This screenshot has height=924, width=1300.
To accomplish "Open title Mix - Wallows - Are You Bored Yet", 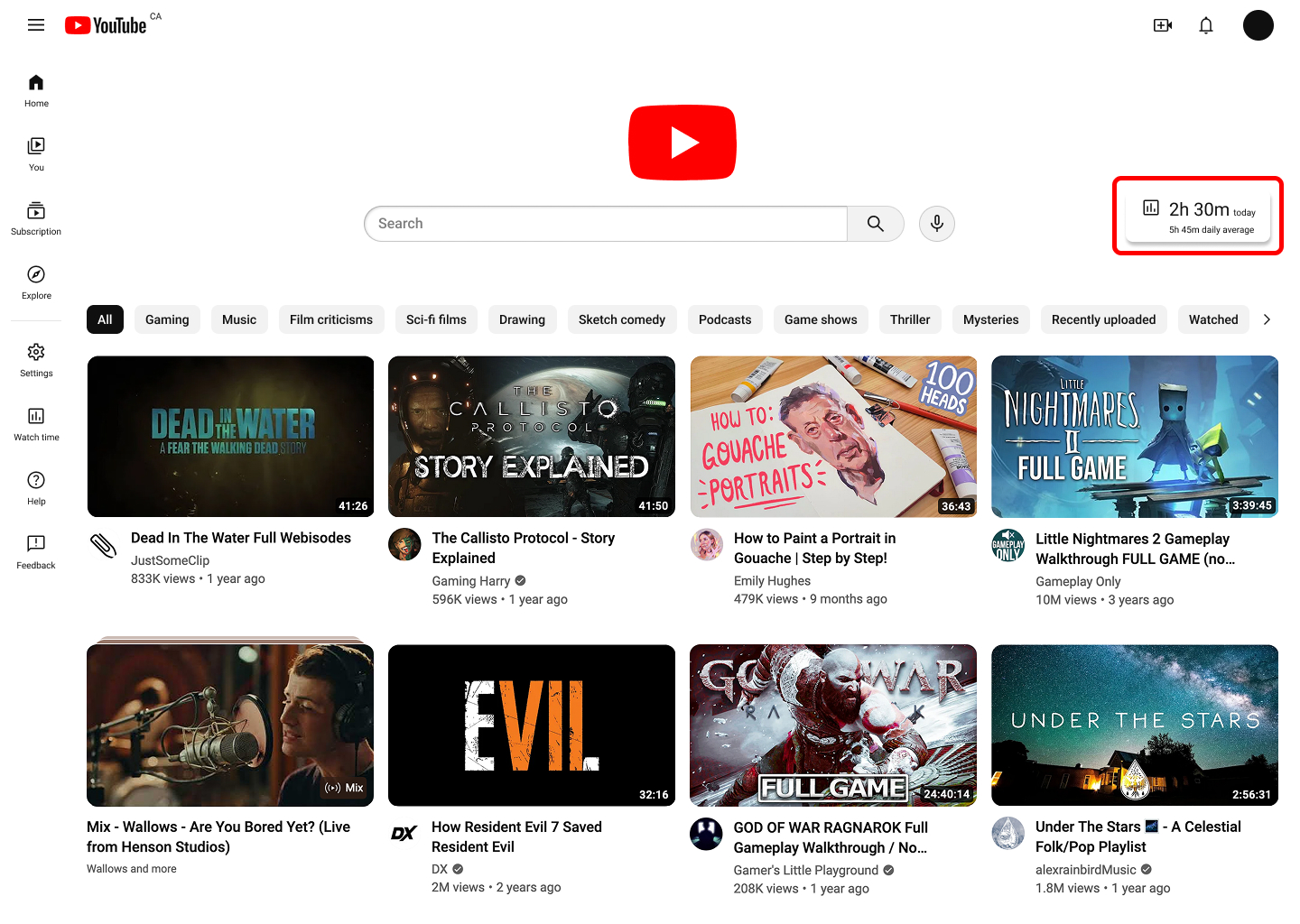I will click(x=218, y=836).
